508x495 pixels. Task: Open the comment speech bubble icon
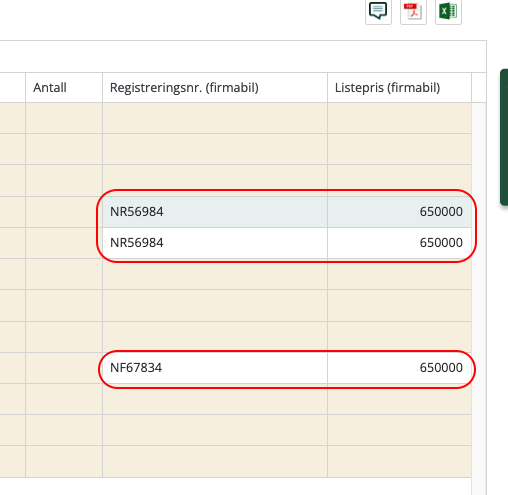(x=378, y=12)
